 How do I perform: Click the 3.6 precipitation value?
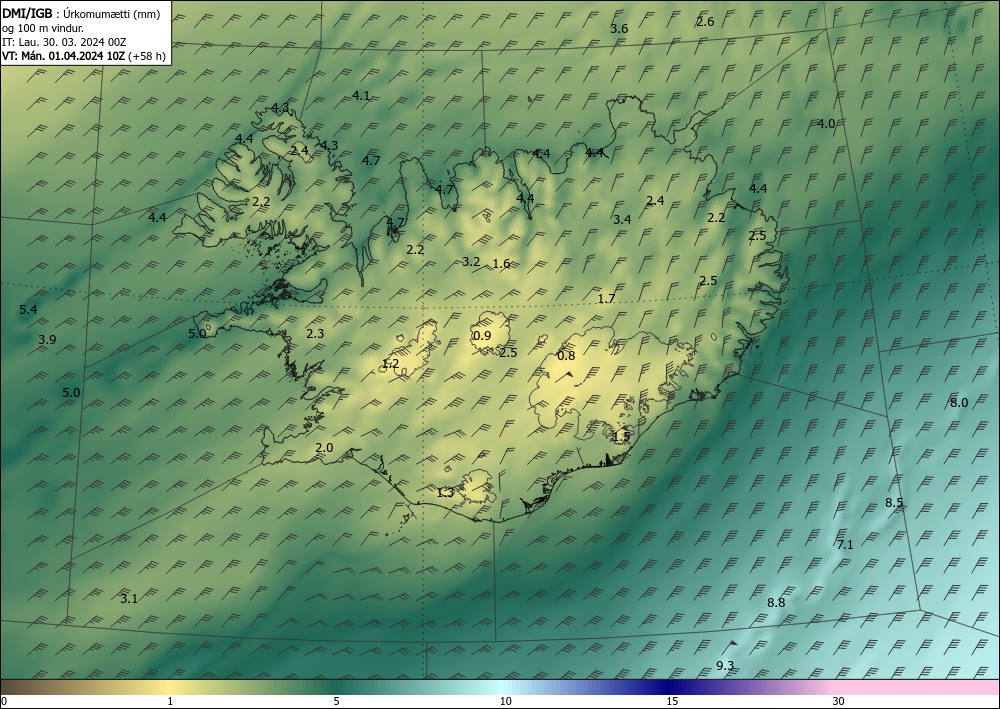(619, 29)
